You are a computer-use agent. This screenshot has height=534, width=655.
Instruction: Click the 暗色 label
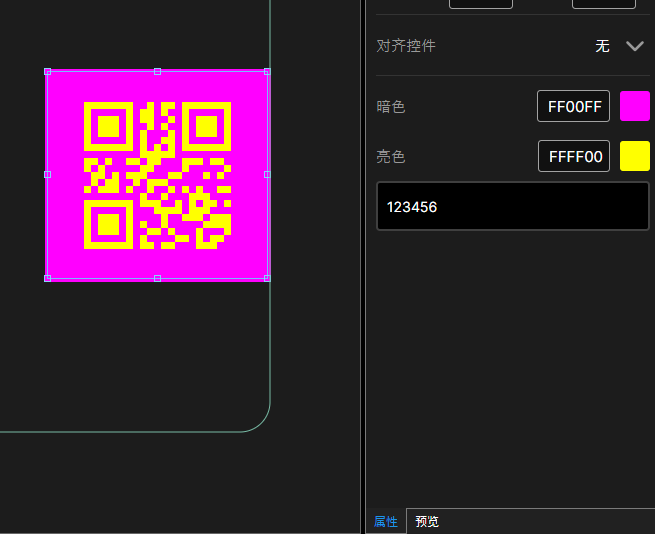coord(391,107)
